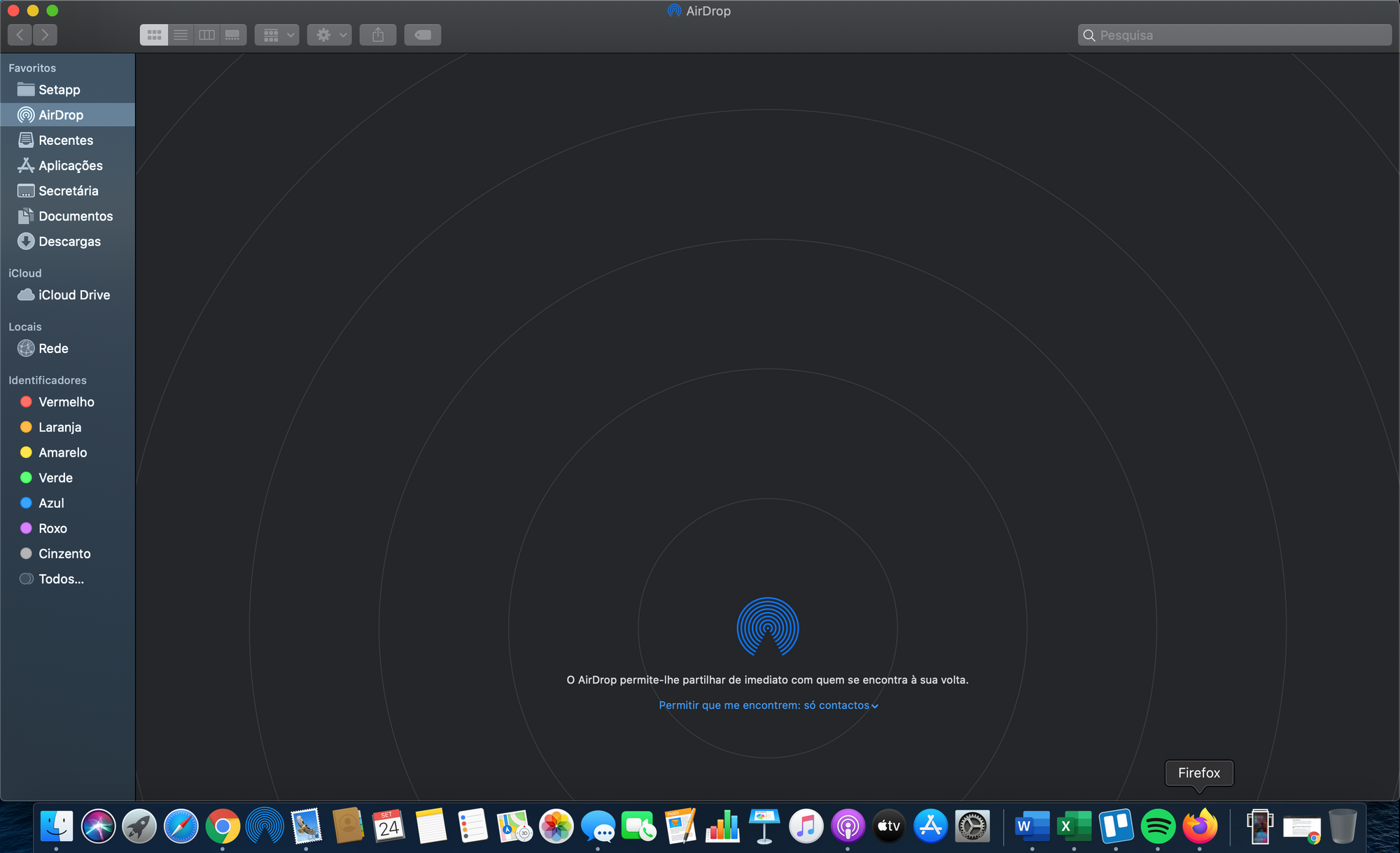
Task: Select the Laranja orange tag
Action: pyautogui.click(x=67, y=427)
